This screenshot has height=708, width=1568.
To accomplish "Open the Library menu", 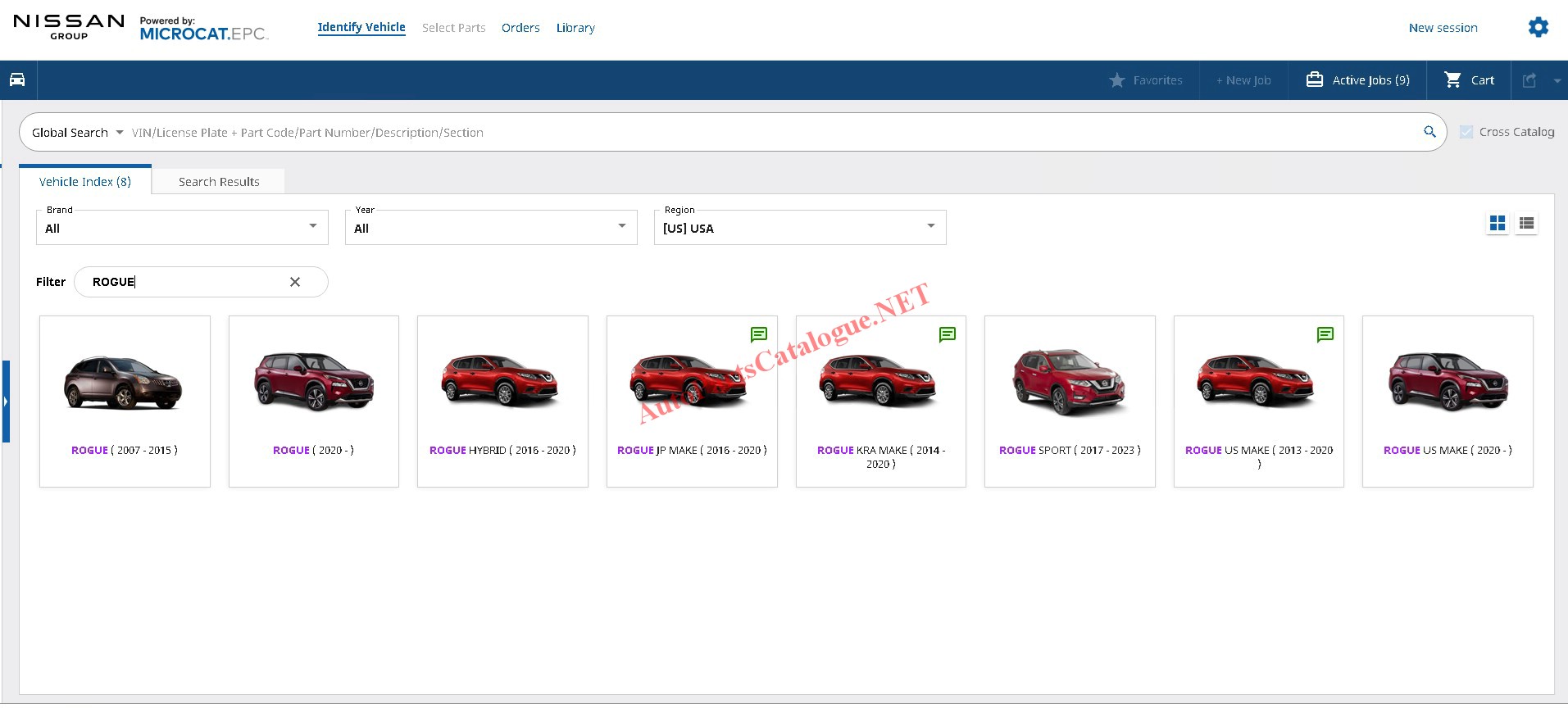I will pyautogui.click(x=575, y=28).
